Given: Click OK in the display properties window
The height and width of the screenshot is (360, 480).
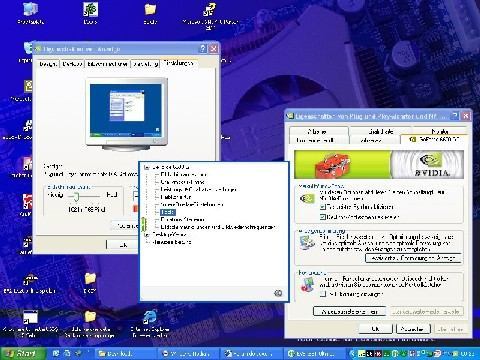Looking at the screenshot, I should (123, 245).
